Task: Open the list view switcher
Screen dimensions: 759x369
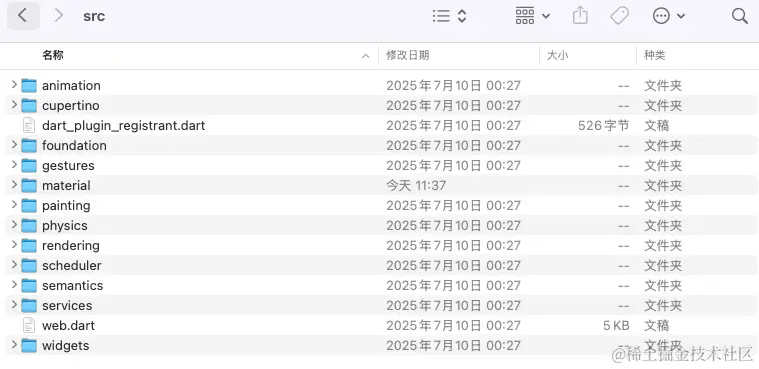Action: pyautogui.click(x=449, y=16)
